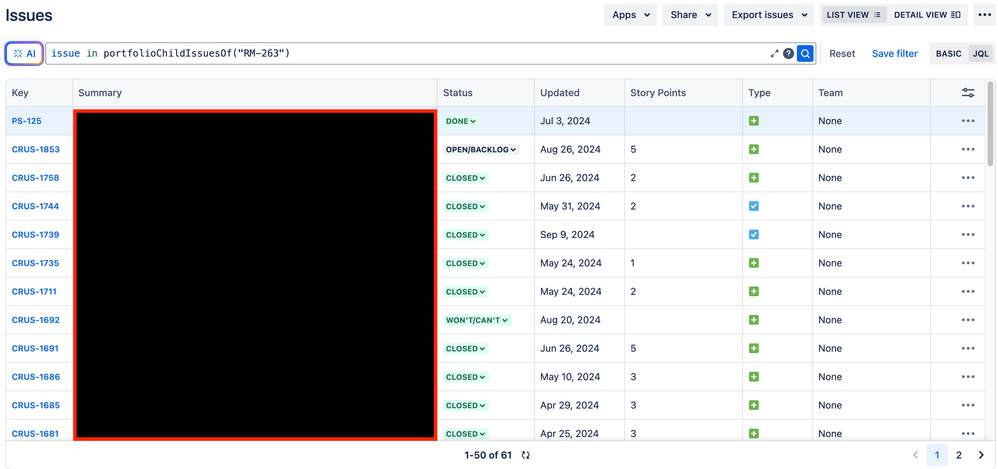
Task: Switch to Detail View
Action: [x=927, y=15]
